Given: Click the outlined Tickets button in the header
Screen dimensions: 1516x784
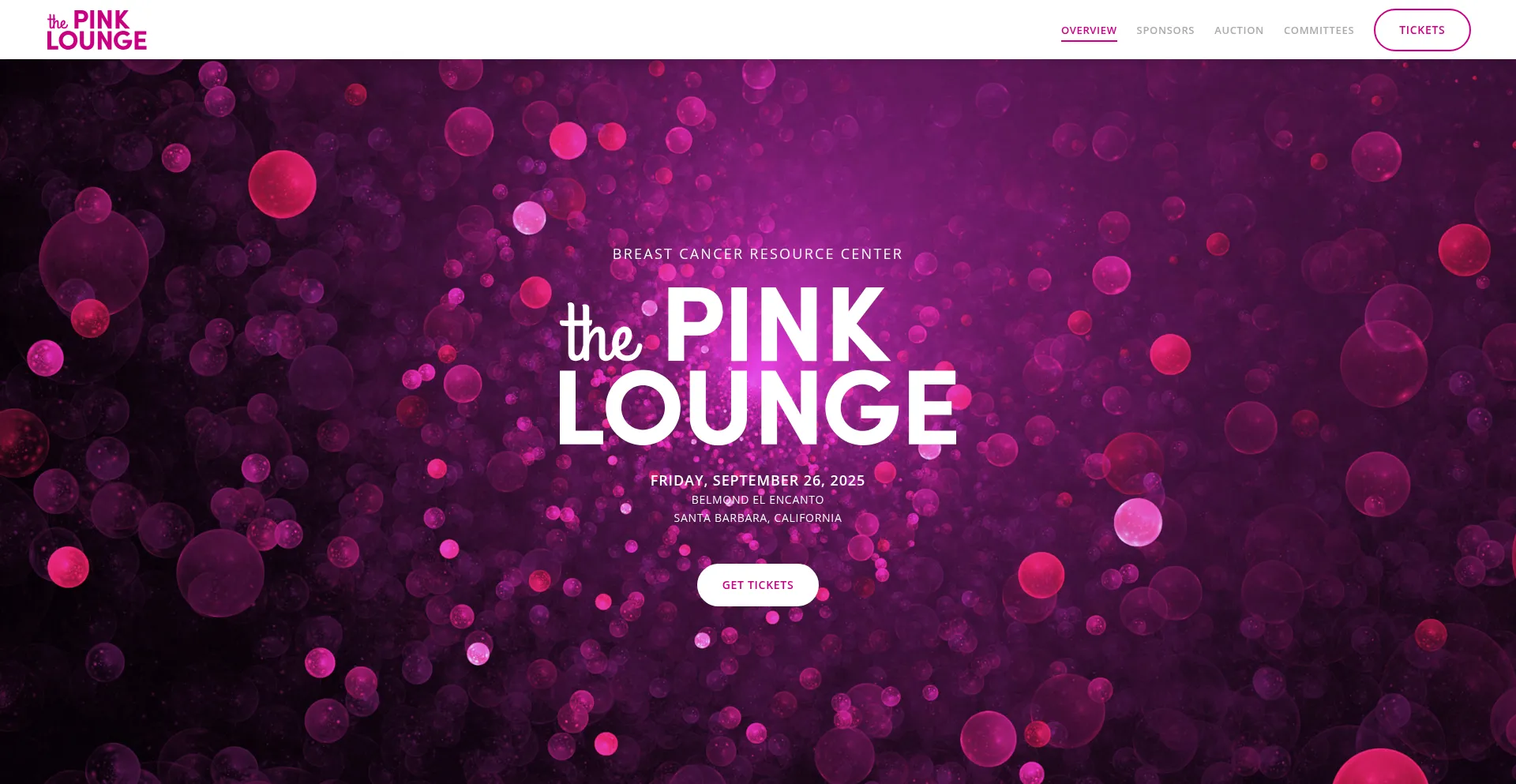Looking at the screenshot, I should [1422, 30].
